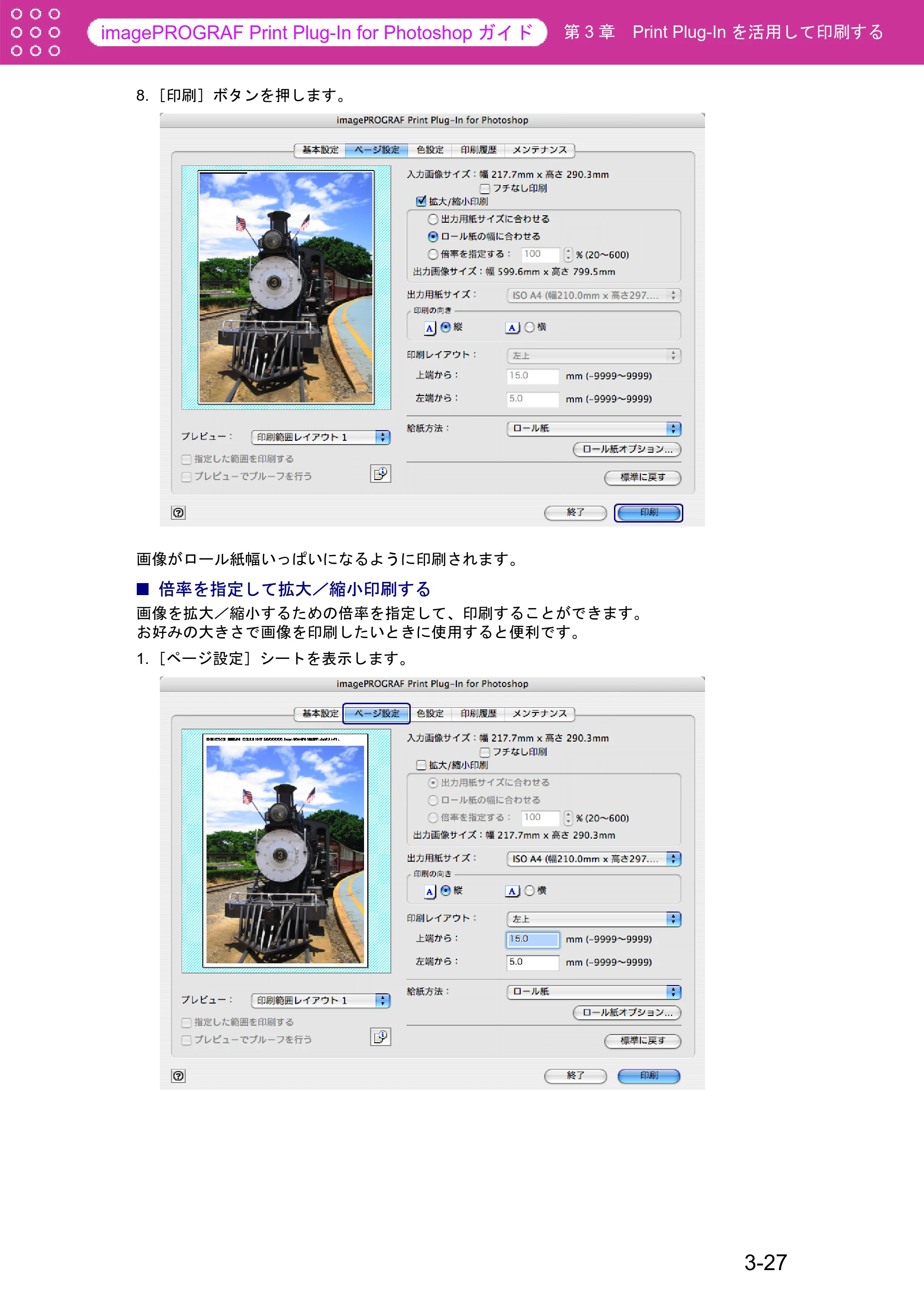Choose 縦 orientation in upper dialog
This screenshot has width=924, height=1308.
pyautogui.click(x=445, y=327)
